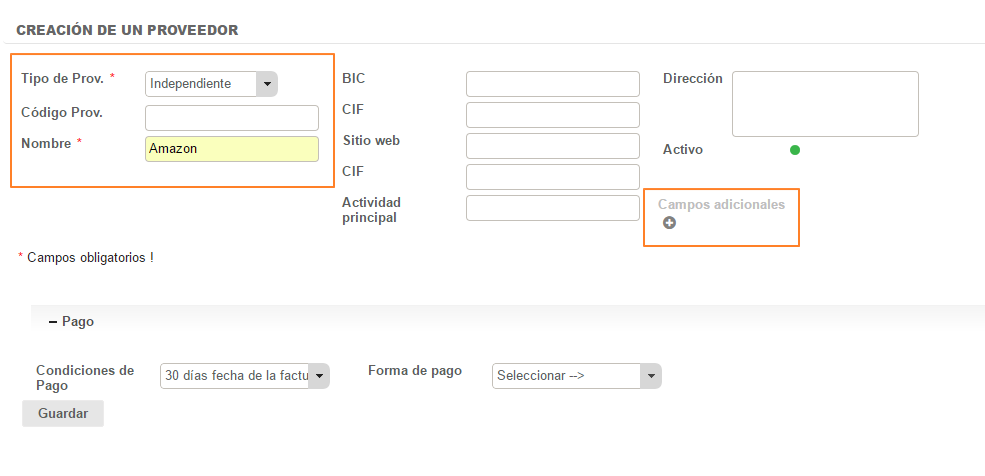Screen dimensions: 985x476
Task: Click inside the Dirección text area
Action: coord(824,104)
